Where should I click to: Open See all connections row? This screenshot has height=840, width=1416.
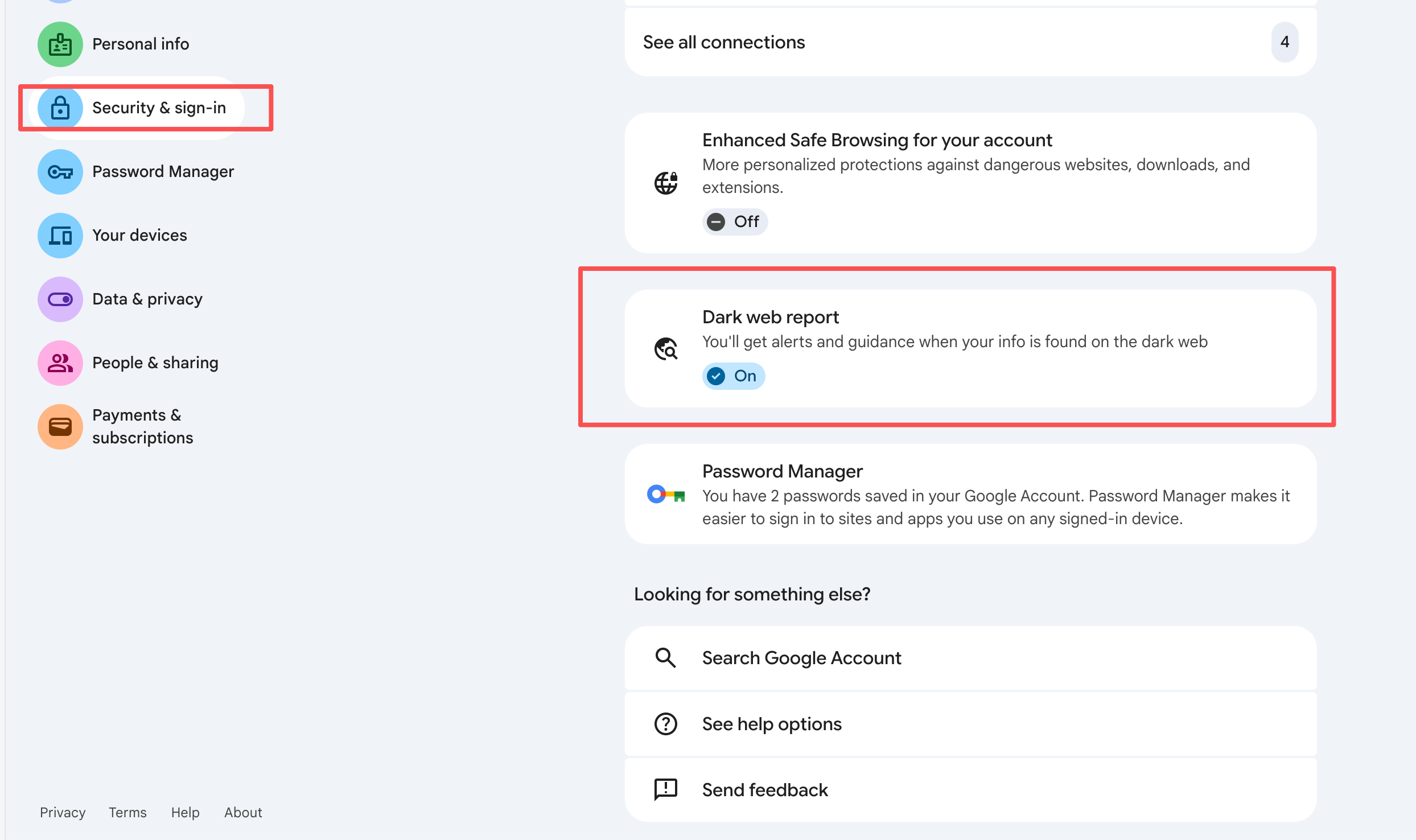724,43
